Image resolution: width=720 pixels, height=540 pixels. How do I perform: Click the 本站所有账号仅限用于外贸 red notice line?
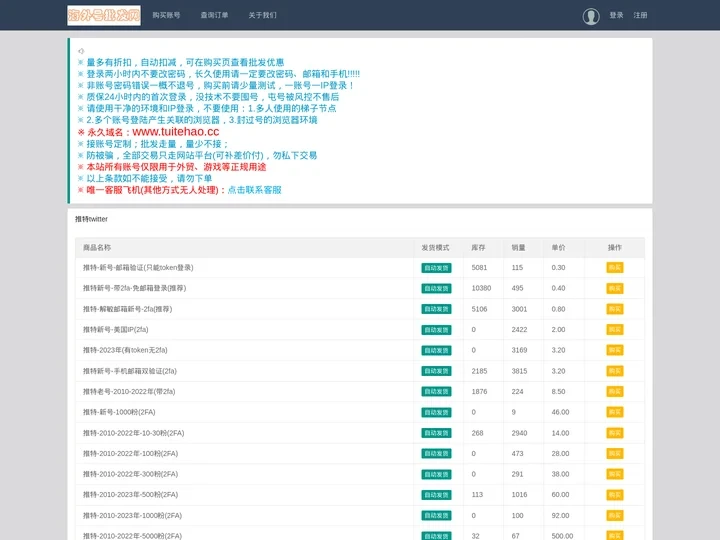tap(172, 167)
